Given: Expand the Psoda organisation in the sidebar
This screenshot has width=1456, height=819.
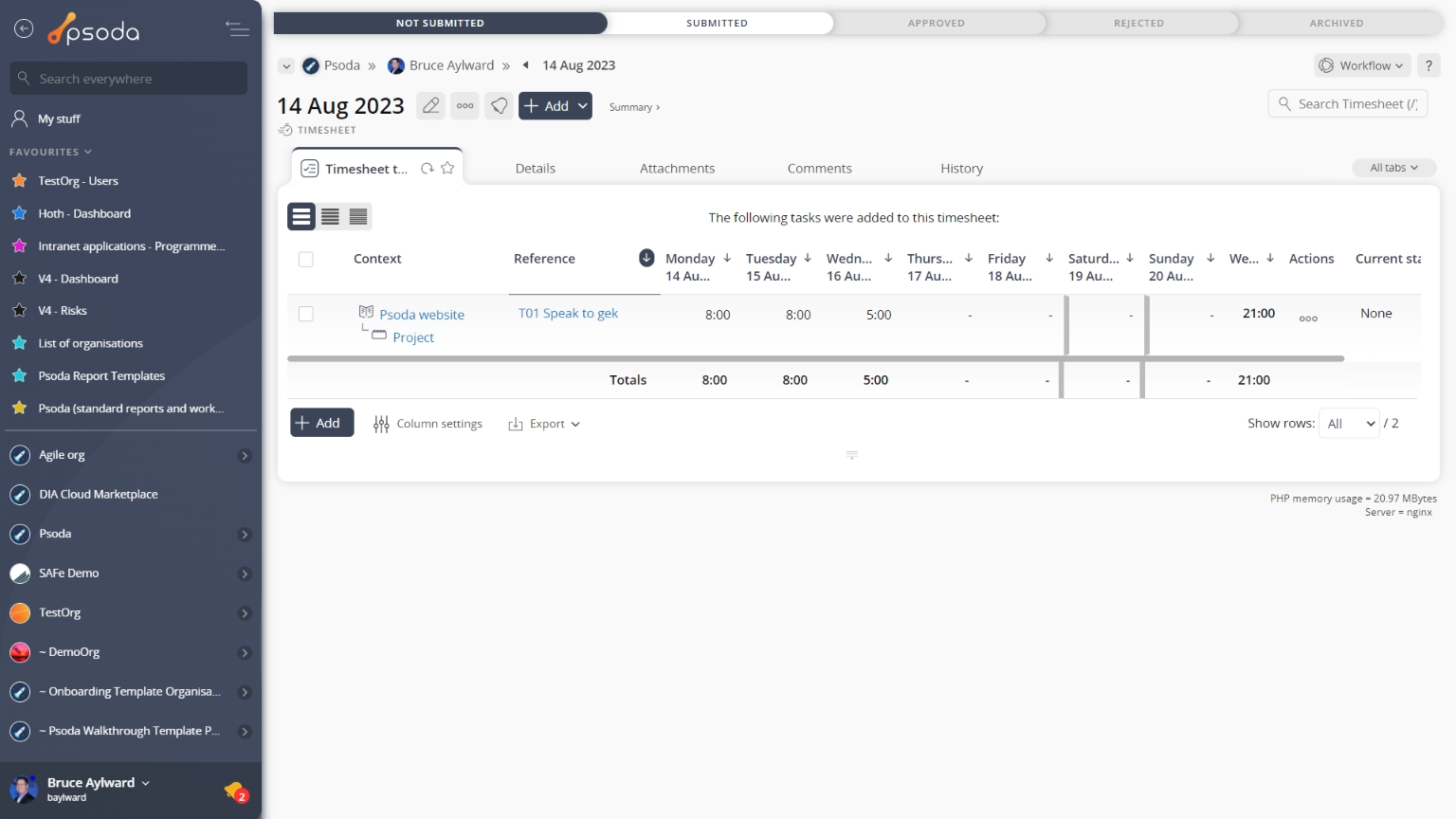Looking at the screenshot, I should coord(245,535).
